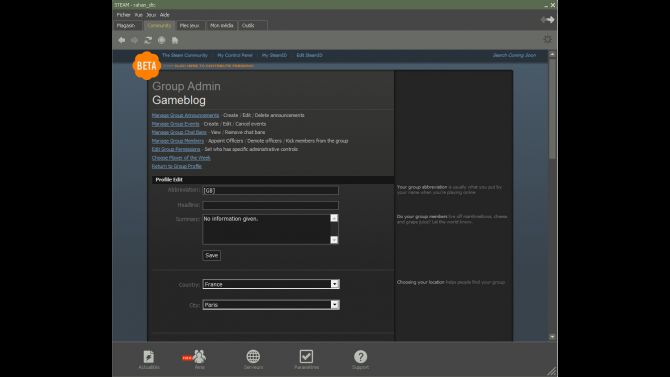Viewport: 670px width, 377px height.
Task: Open Edit SteamID link
Action: coord(309,55)
